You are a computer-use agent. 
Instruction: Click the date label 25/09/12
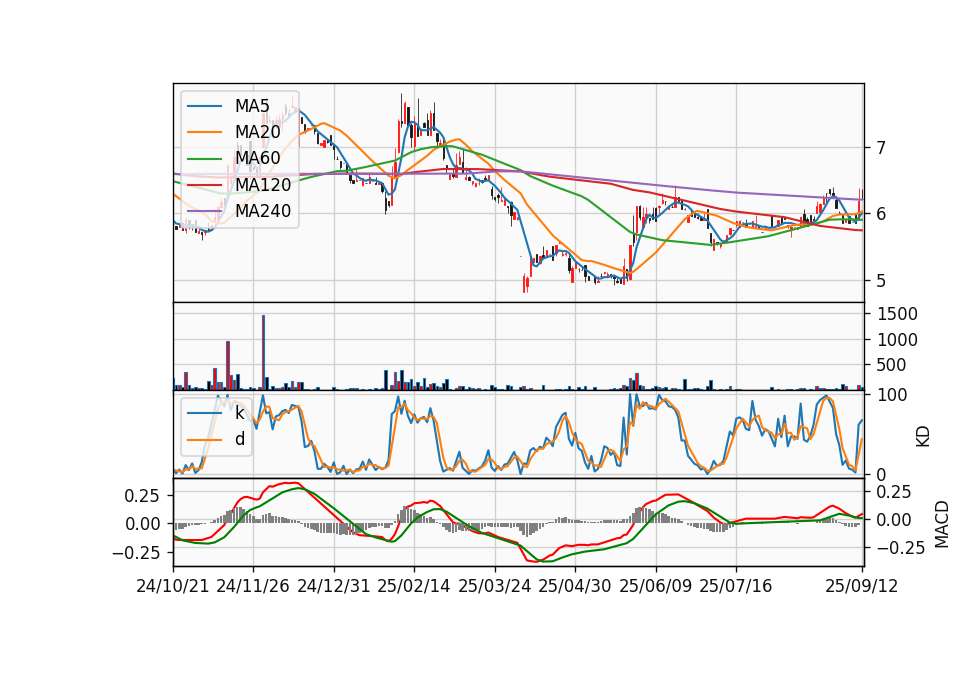861,586
